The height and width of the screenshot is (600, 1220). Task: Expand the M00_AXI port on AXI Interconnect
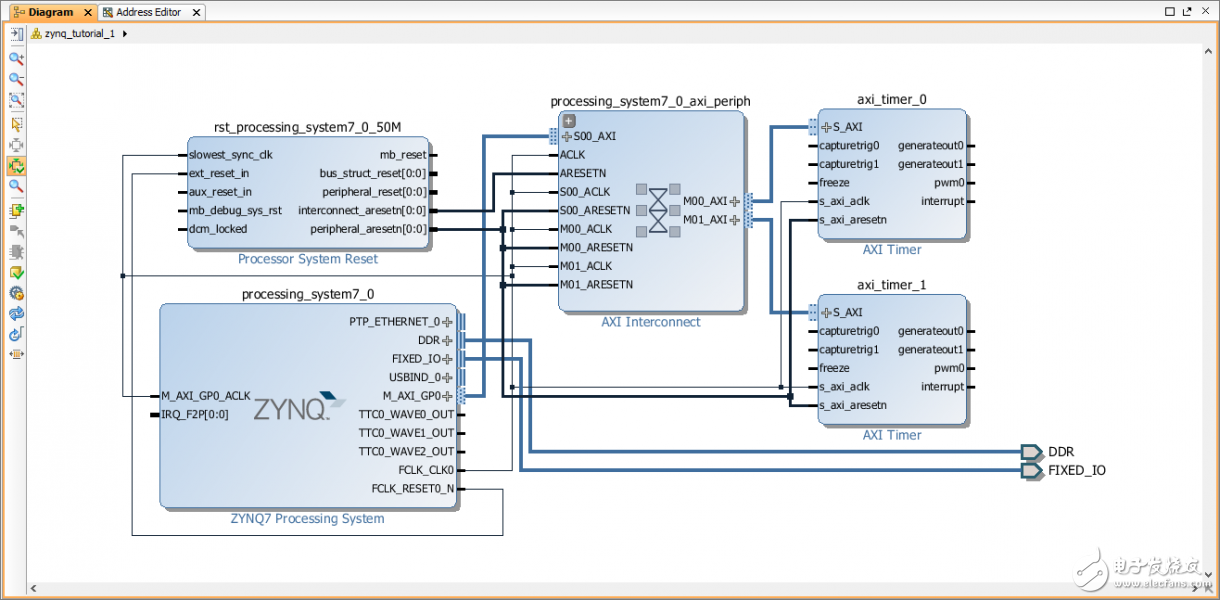coord(735,201)
